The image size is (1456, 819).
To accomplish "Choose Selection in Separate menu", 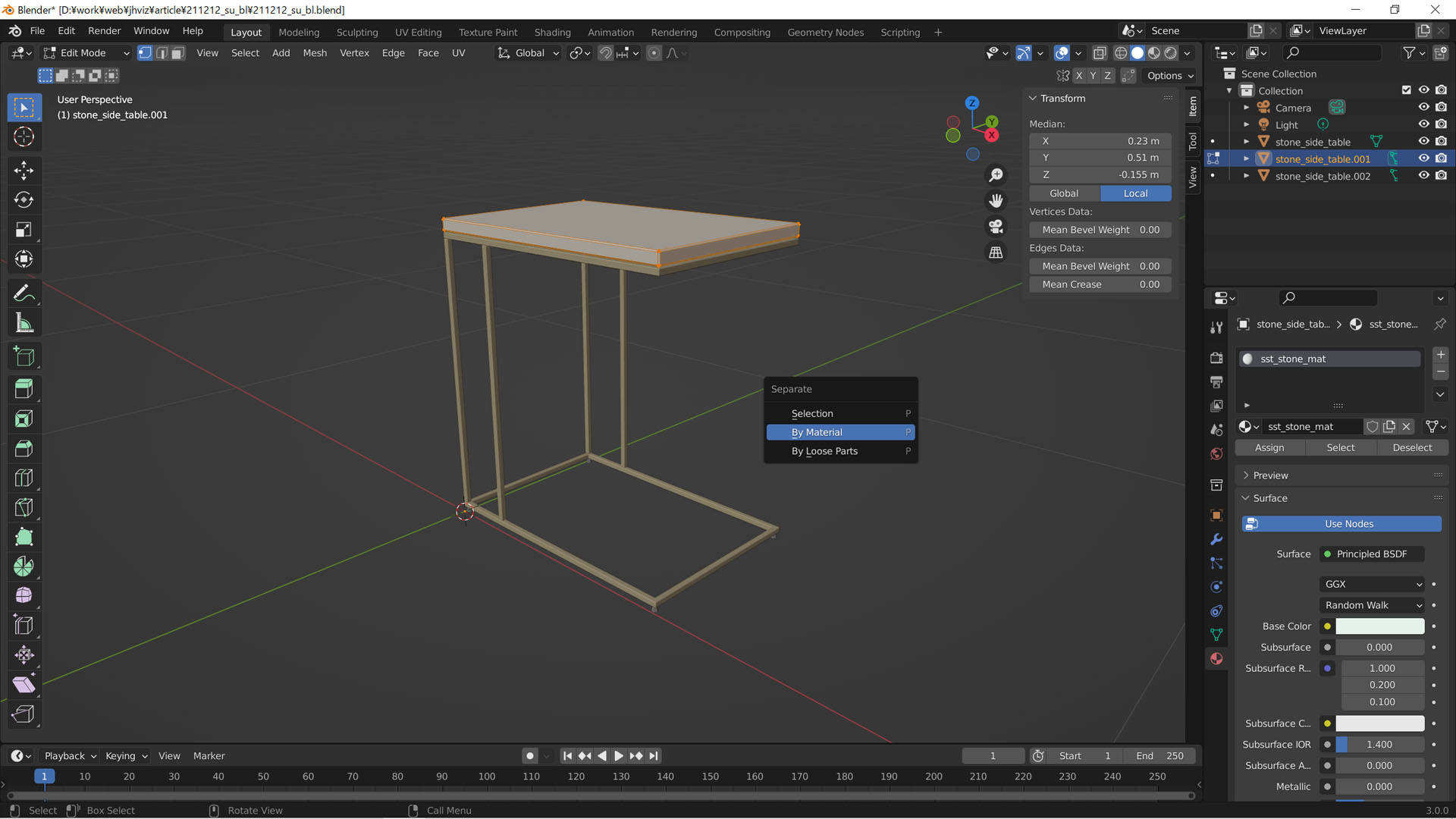I will click(x=840, y=413).
